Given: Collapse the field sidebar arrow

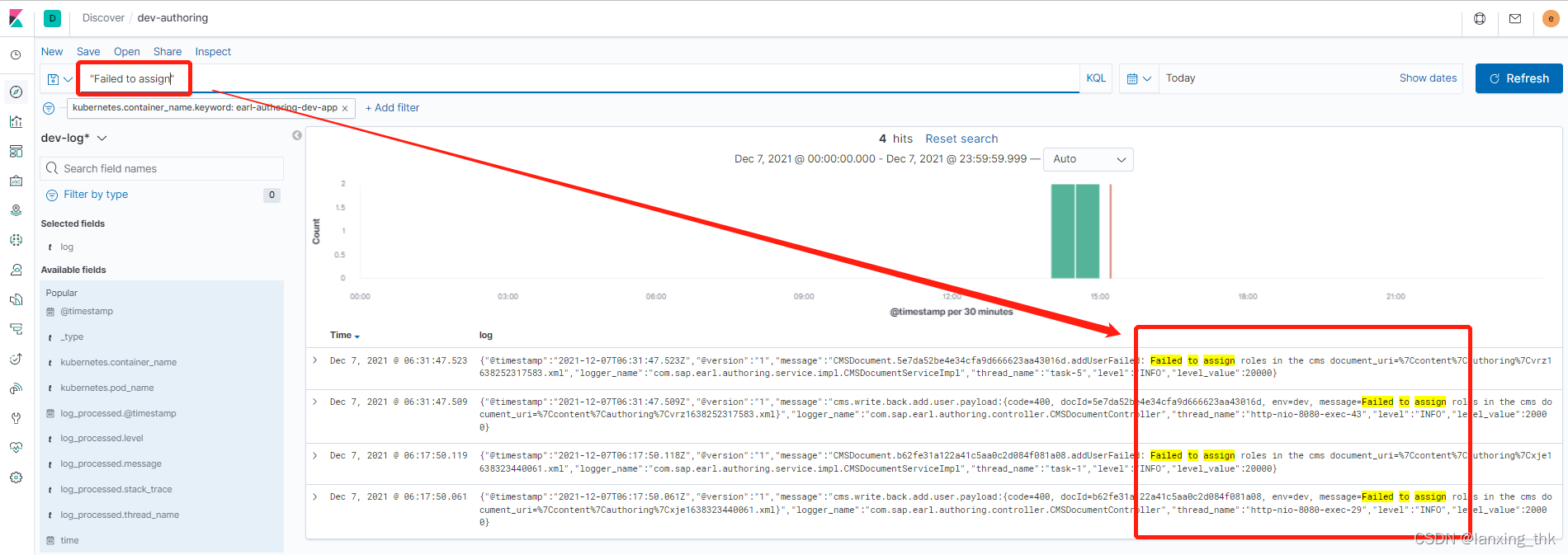Looking at the screenshot, I should 297,135.
